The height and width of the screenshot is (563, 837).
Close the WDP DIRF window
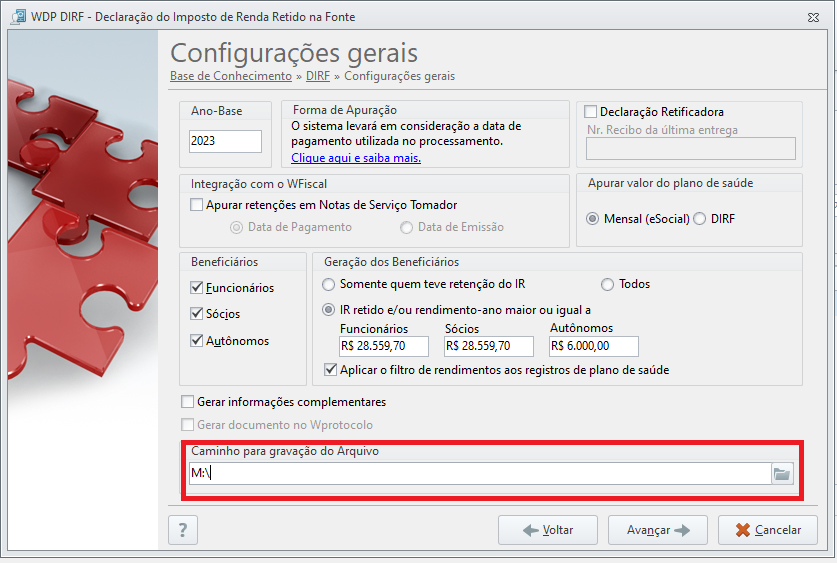[x=813, y=18]
